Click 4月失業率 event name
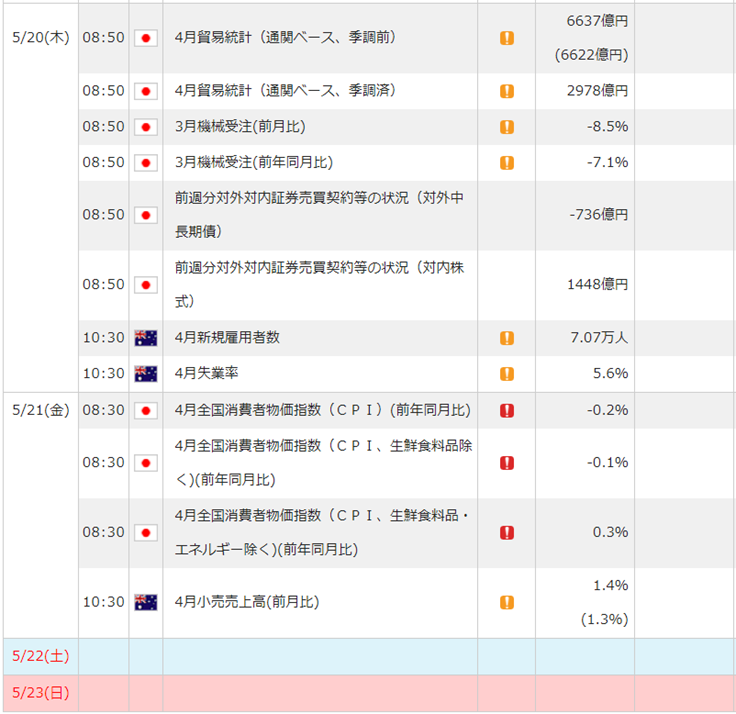 207,373
